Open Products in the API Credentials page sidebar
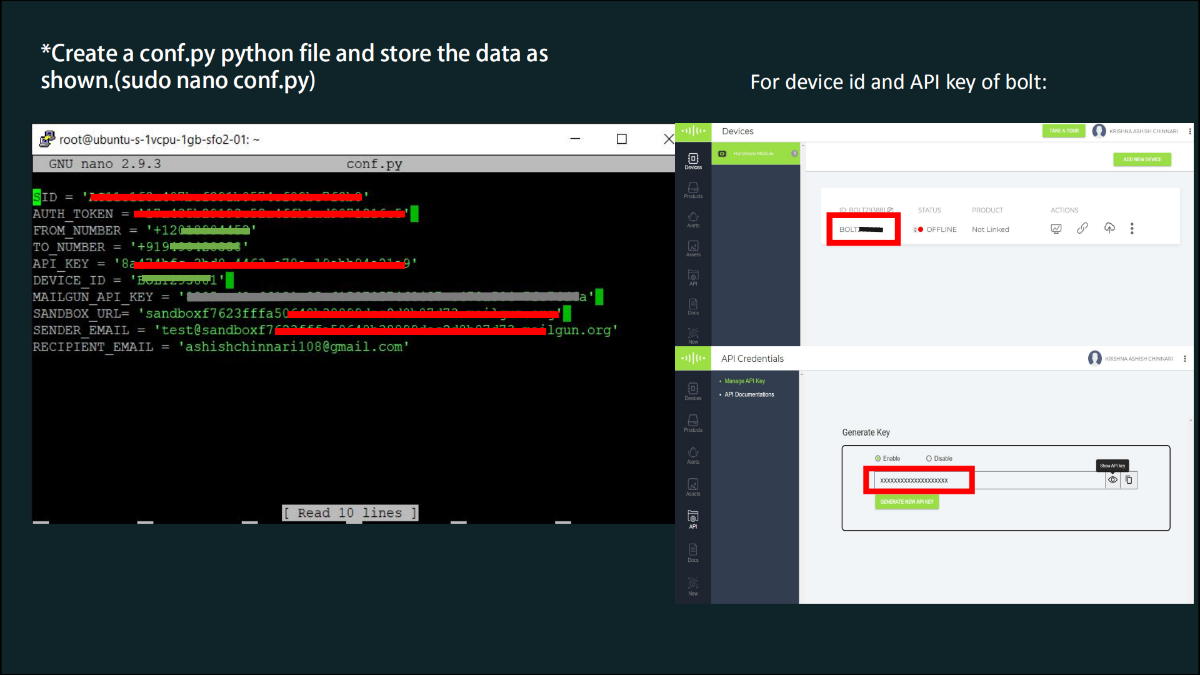1200x675 pixels. point(693,424)
